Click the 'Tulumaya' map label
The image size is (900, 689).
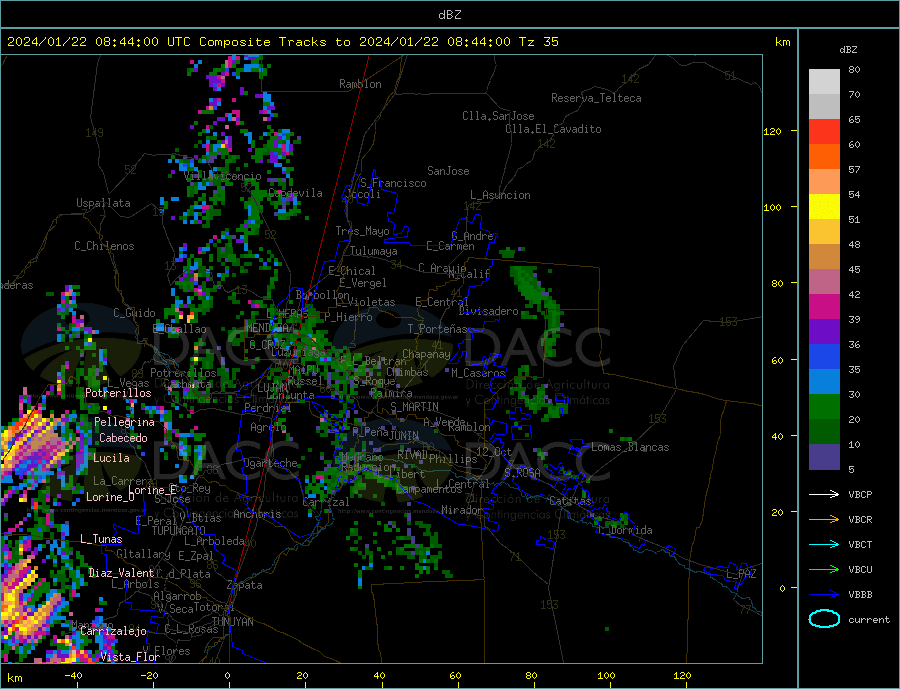pyautogui.click(x=373, y=251)
